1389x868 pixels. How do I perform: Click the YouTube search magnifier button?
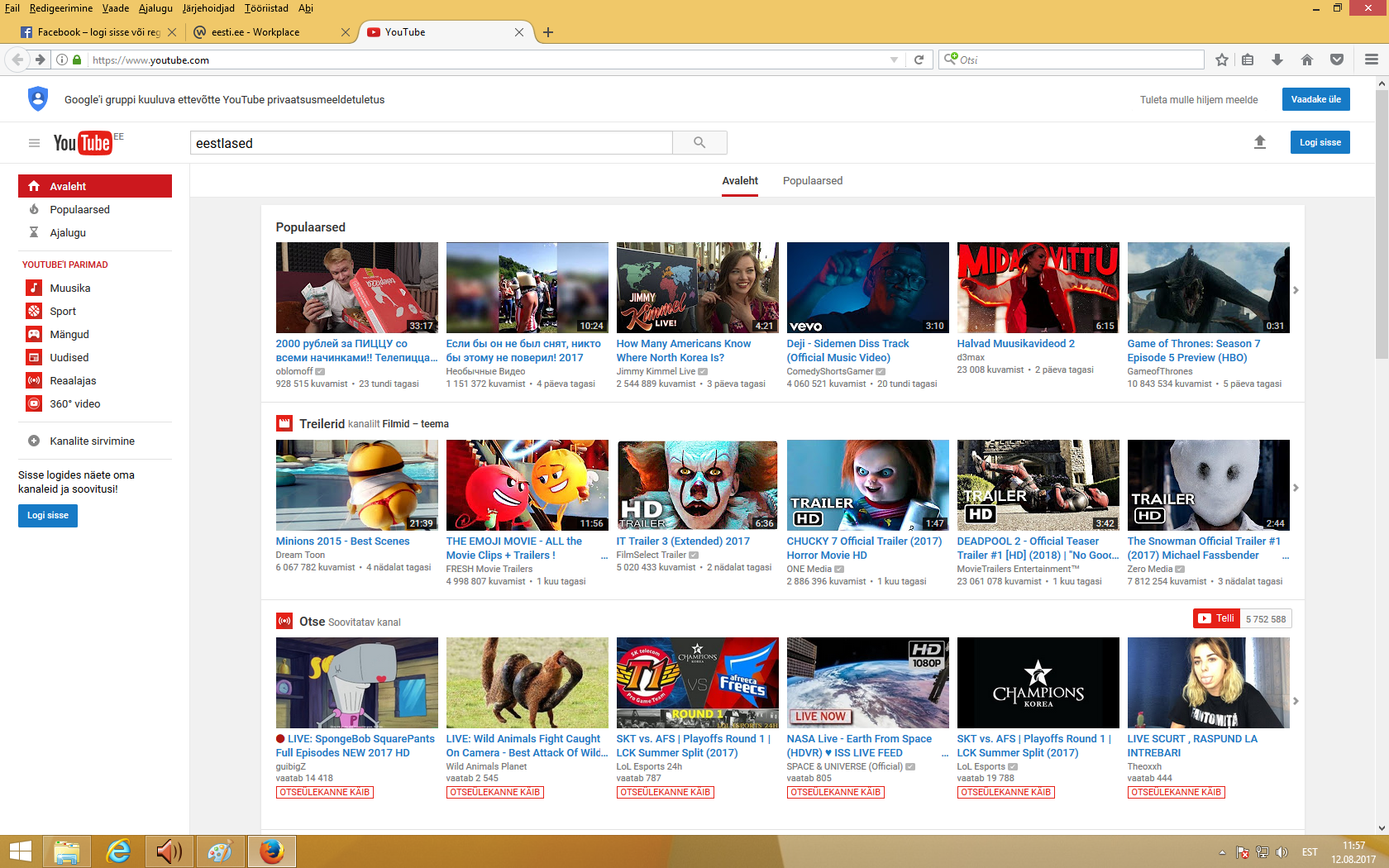(699, 143)
